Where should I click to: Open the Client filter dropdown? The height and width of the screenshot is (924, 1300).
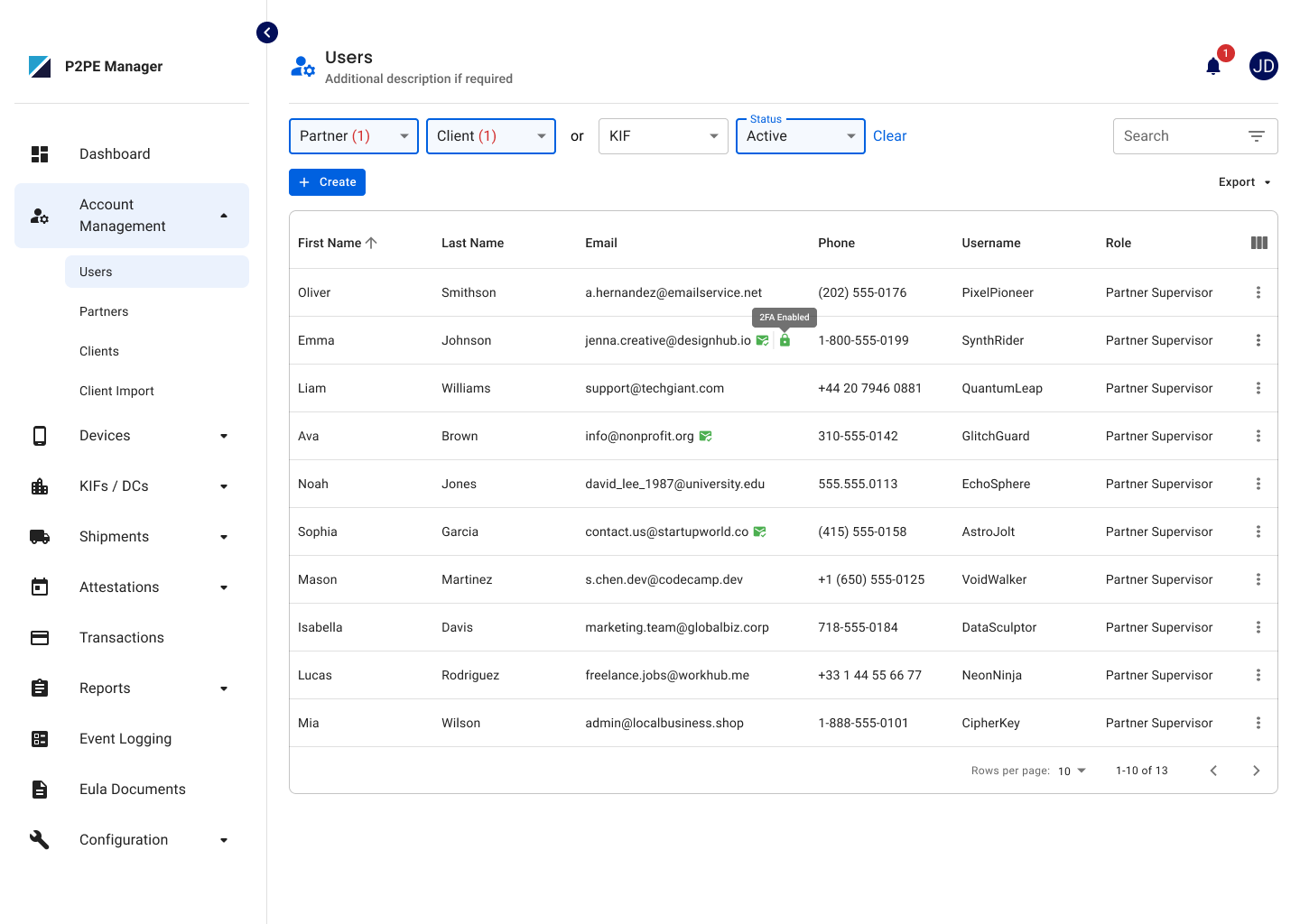[x=491, y=136]
